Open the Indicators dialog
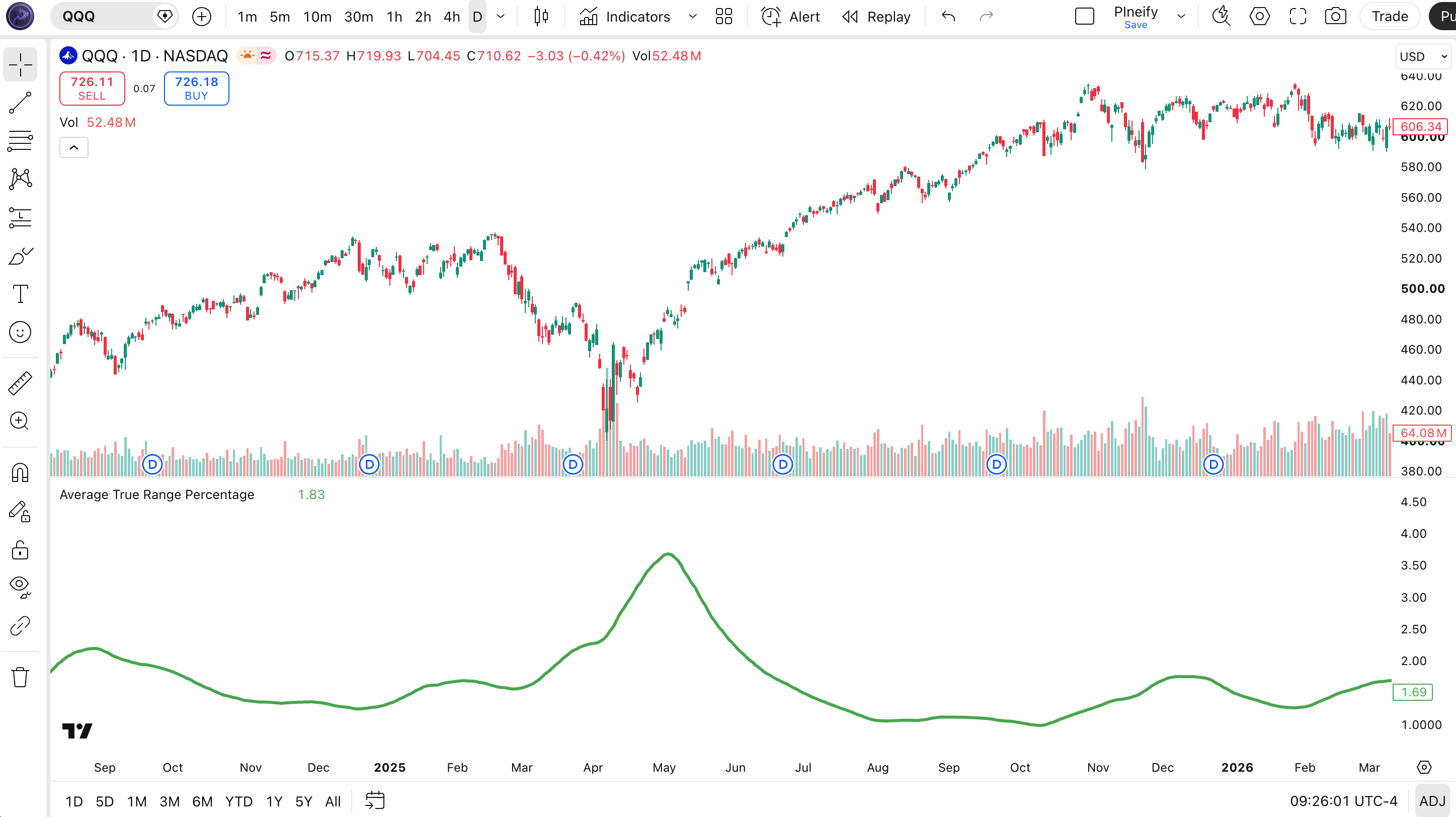Screen dimensions: 1456x817 coord(624,17)
